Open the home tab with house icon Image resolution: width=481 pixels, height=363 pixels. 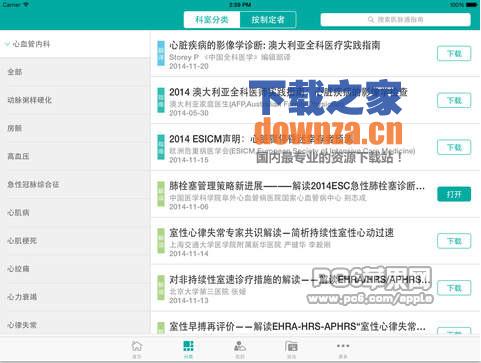pos(137,349)
